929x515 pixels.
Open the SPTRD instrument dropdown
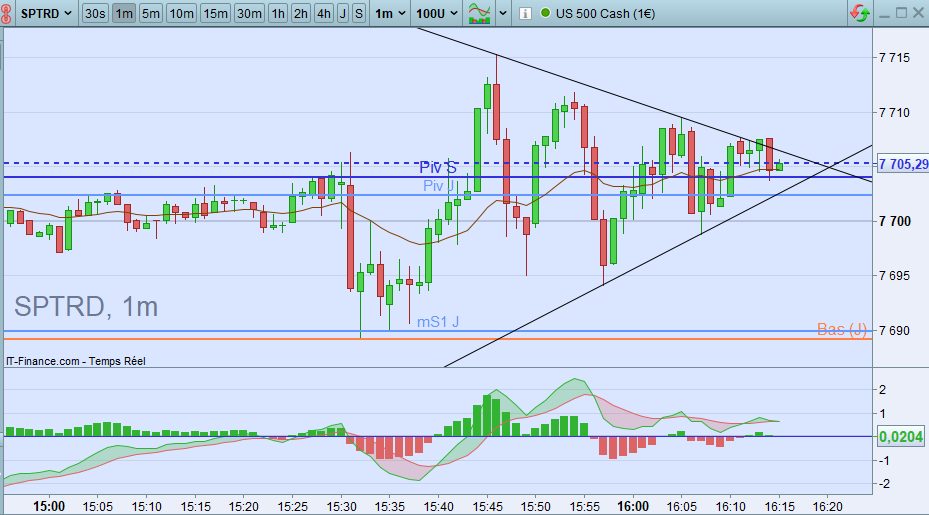pyautogui.click(x=46, y=13)
